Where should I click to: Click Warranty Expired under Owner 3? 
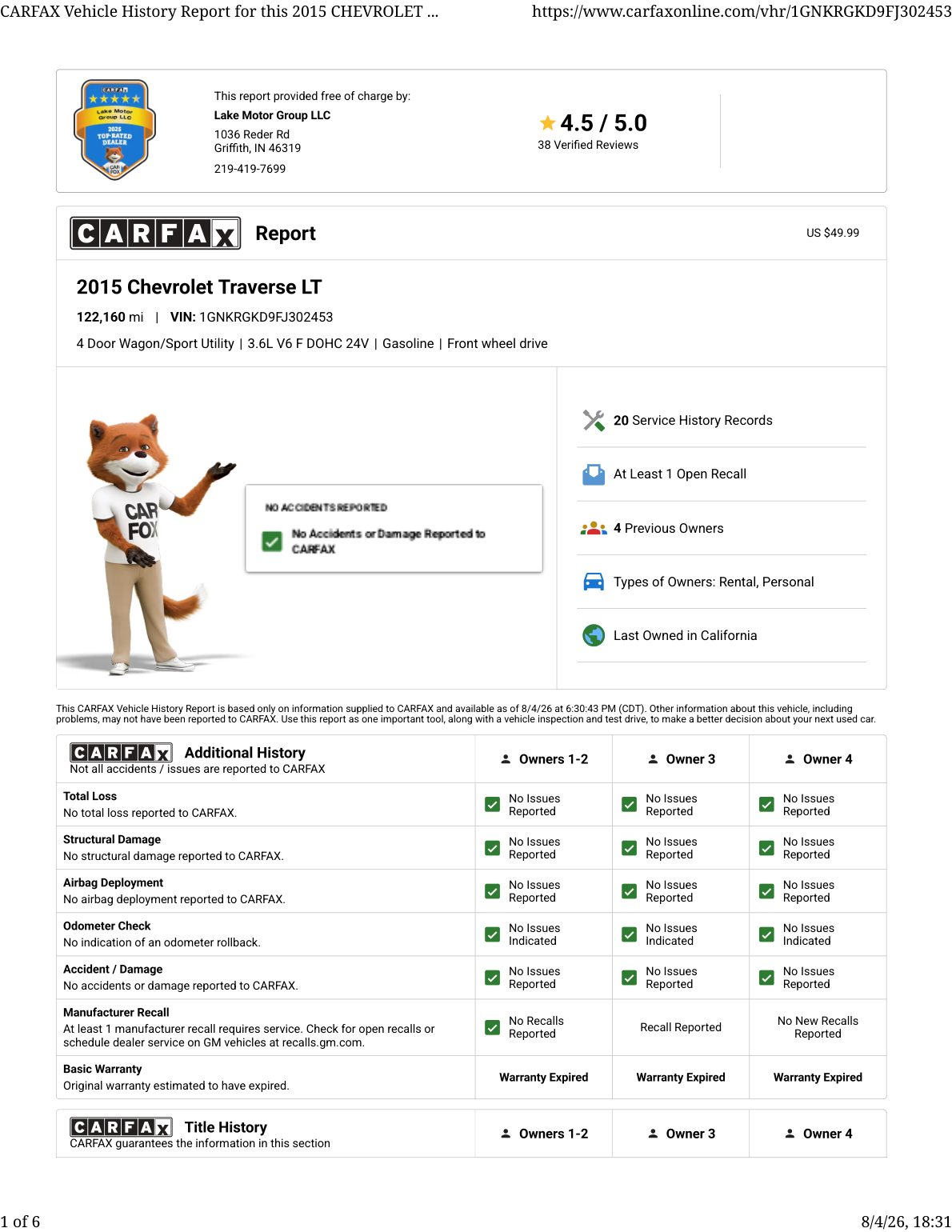(x=681, y=1078)
